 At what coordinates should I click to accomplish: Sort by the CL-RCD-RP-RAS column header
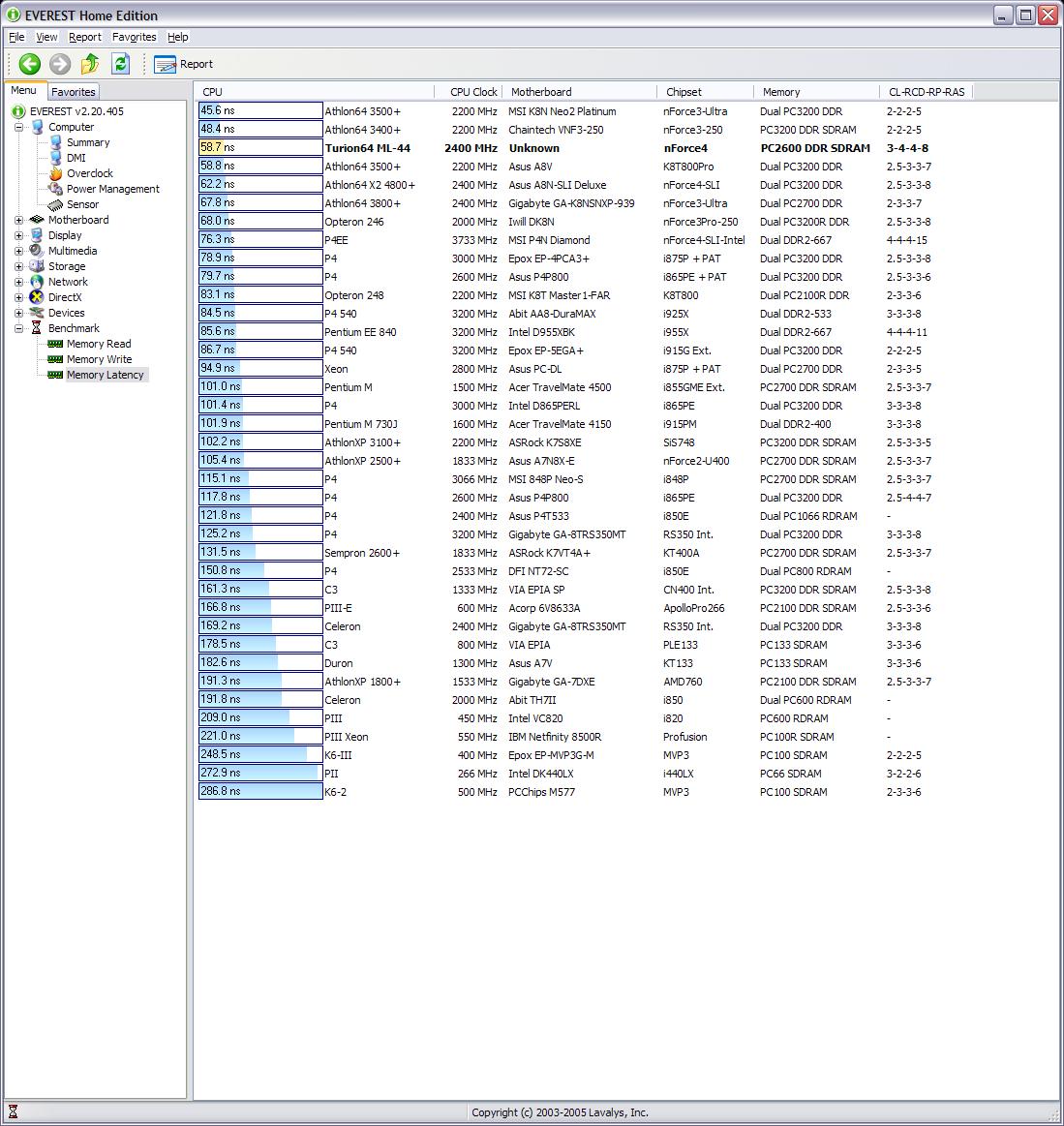coord(927,92)
